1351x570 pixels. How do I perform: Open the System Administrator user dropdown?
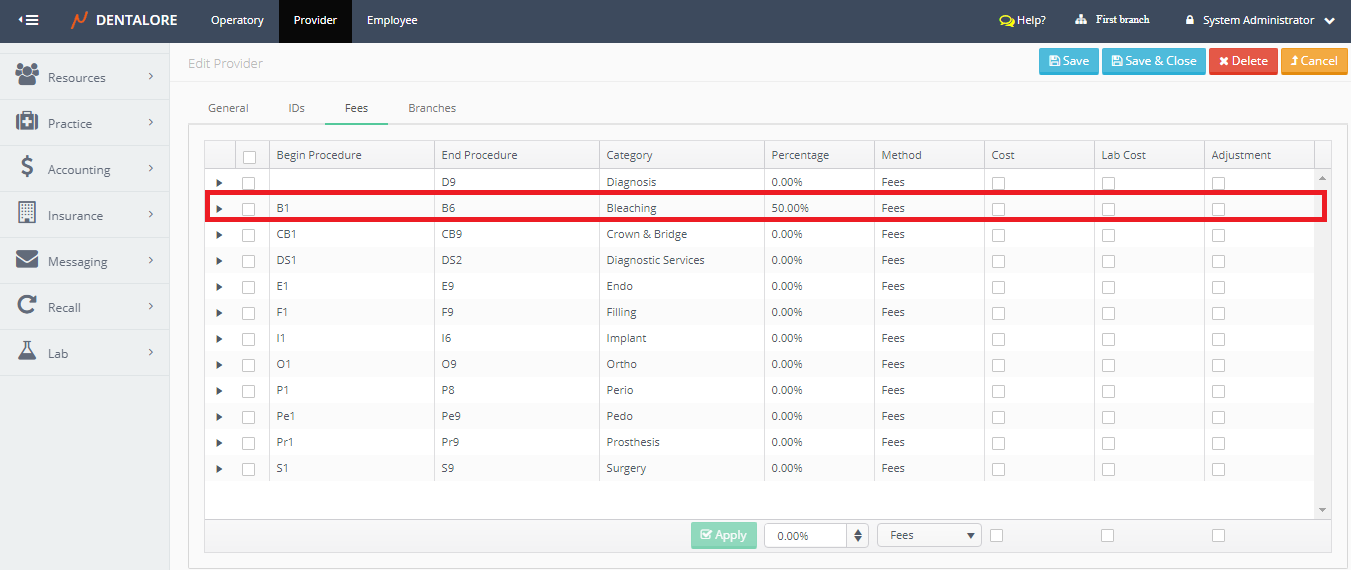click(1260, 20)
